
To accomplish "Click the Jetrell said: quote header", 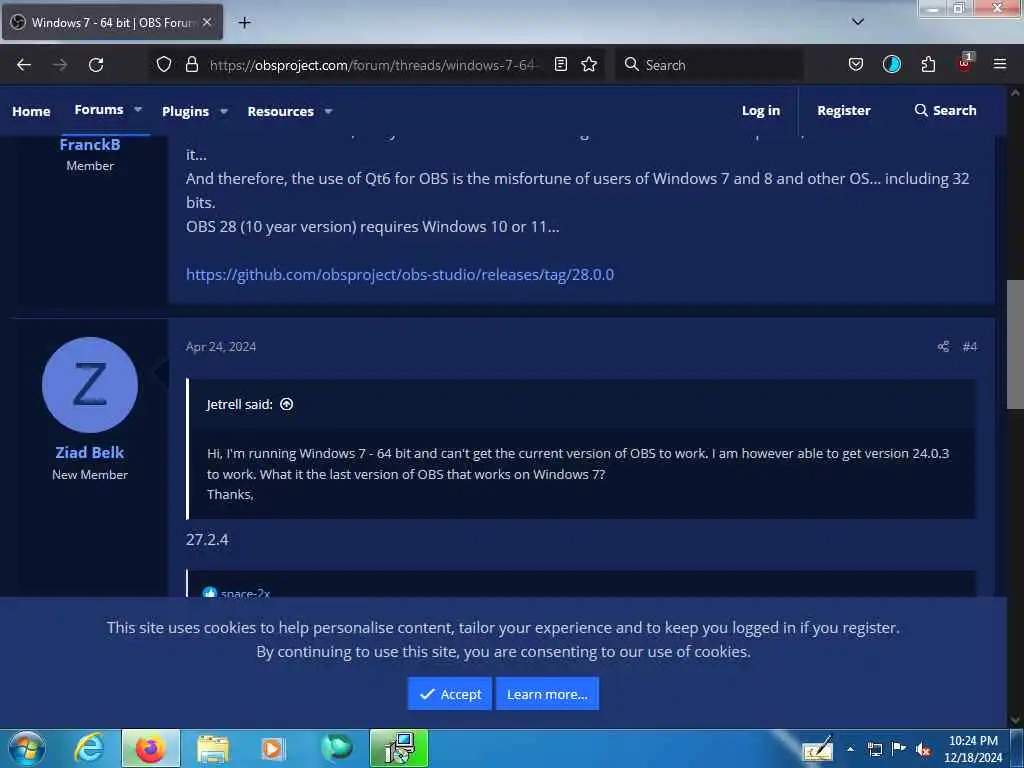I will tap(240, 404).
